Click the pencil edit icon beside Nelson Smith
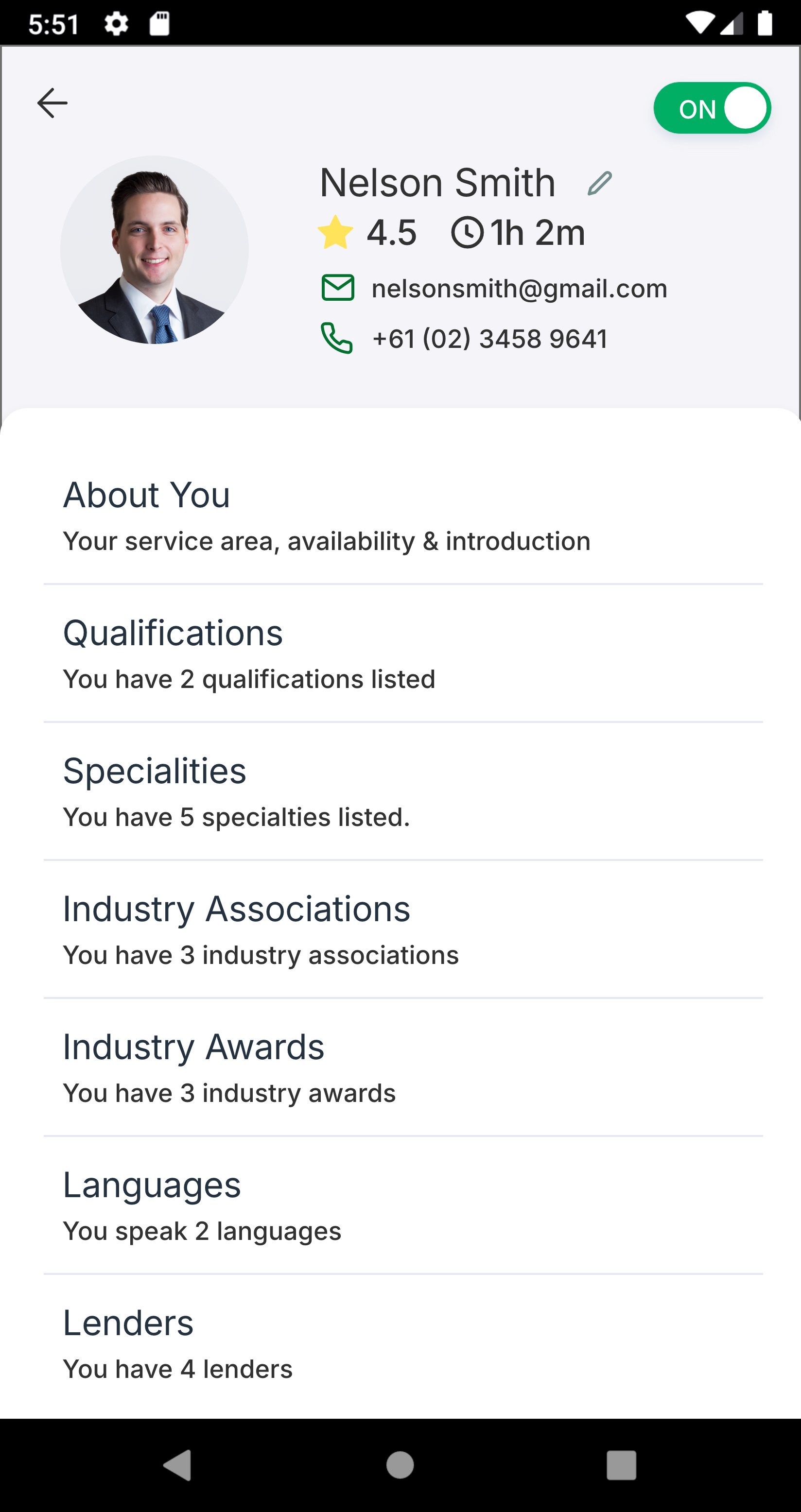Screen dimensions: 801x1512 coord(600,183)
